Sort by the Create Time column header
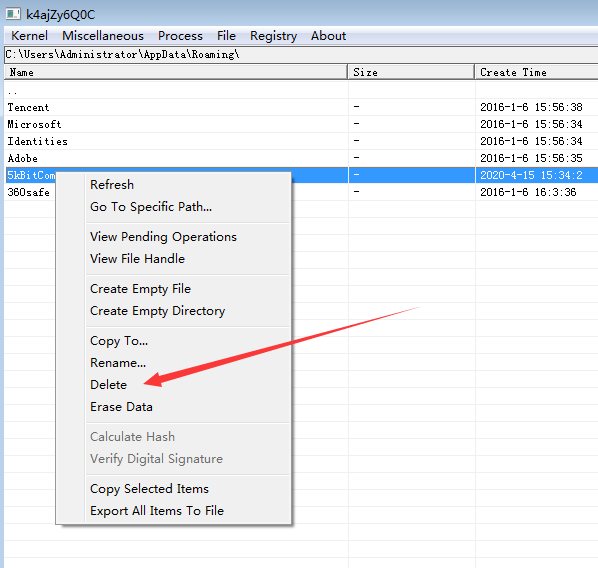 [537, 72]
